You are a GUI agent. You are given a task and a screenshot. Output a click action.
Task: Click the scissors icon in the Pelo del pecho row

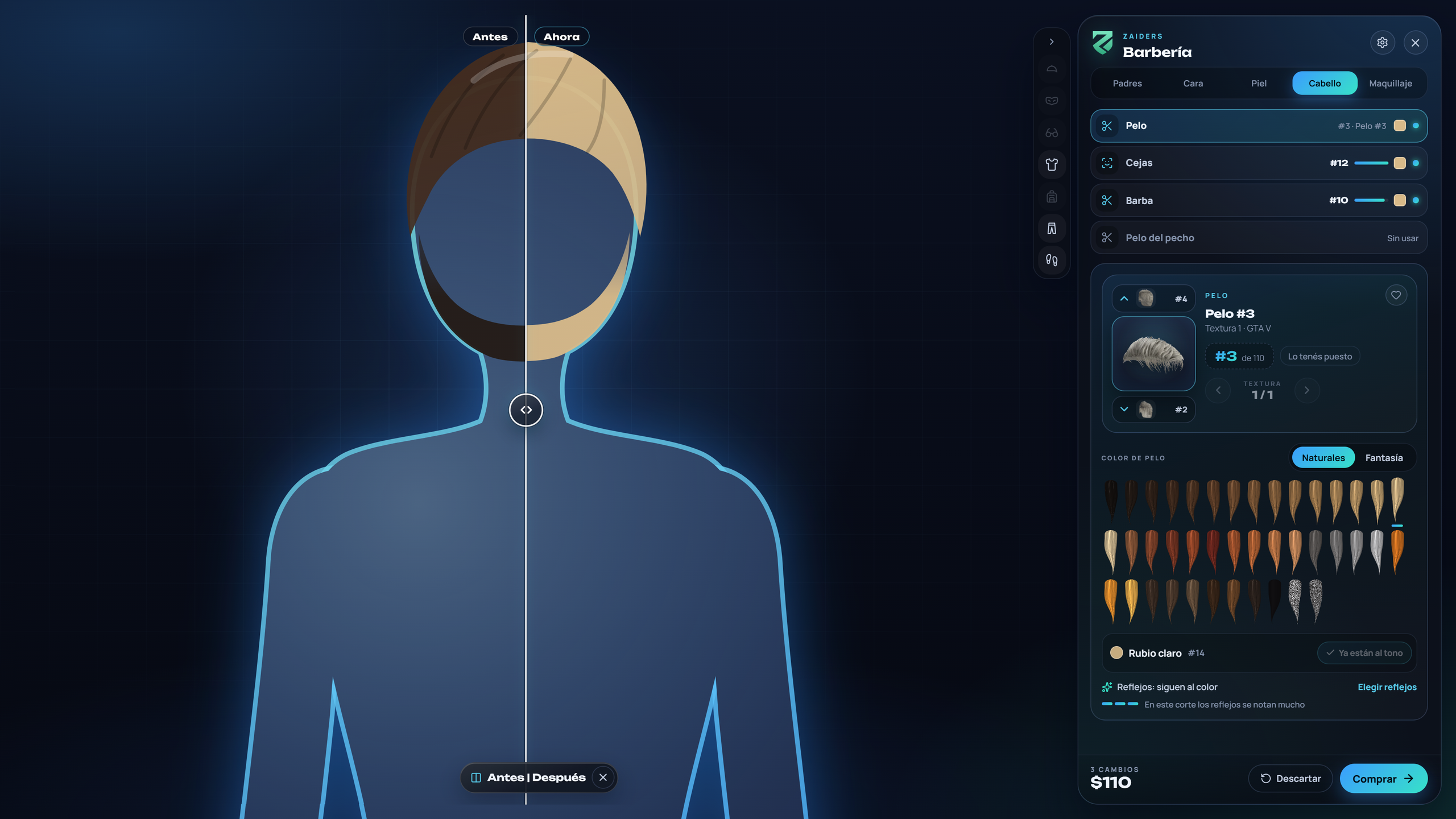pos(1107,238)
